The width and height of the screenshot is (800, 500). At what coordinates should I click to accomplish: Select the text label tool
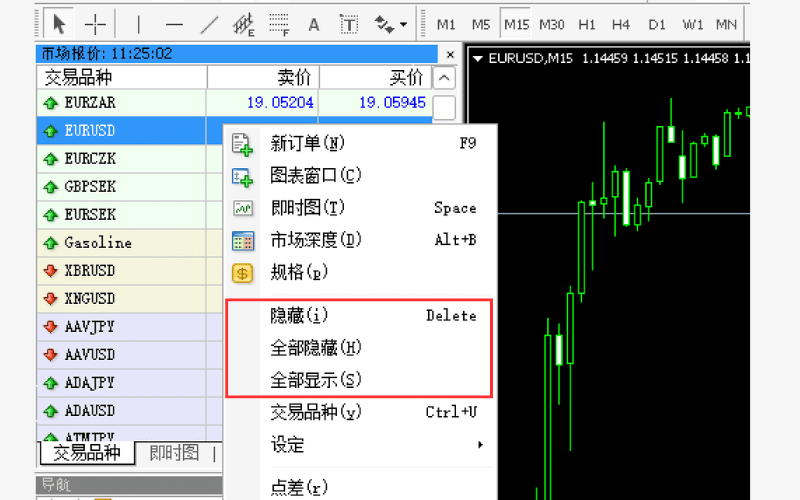(349, 24)
